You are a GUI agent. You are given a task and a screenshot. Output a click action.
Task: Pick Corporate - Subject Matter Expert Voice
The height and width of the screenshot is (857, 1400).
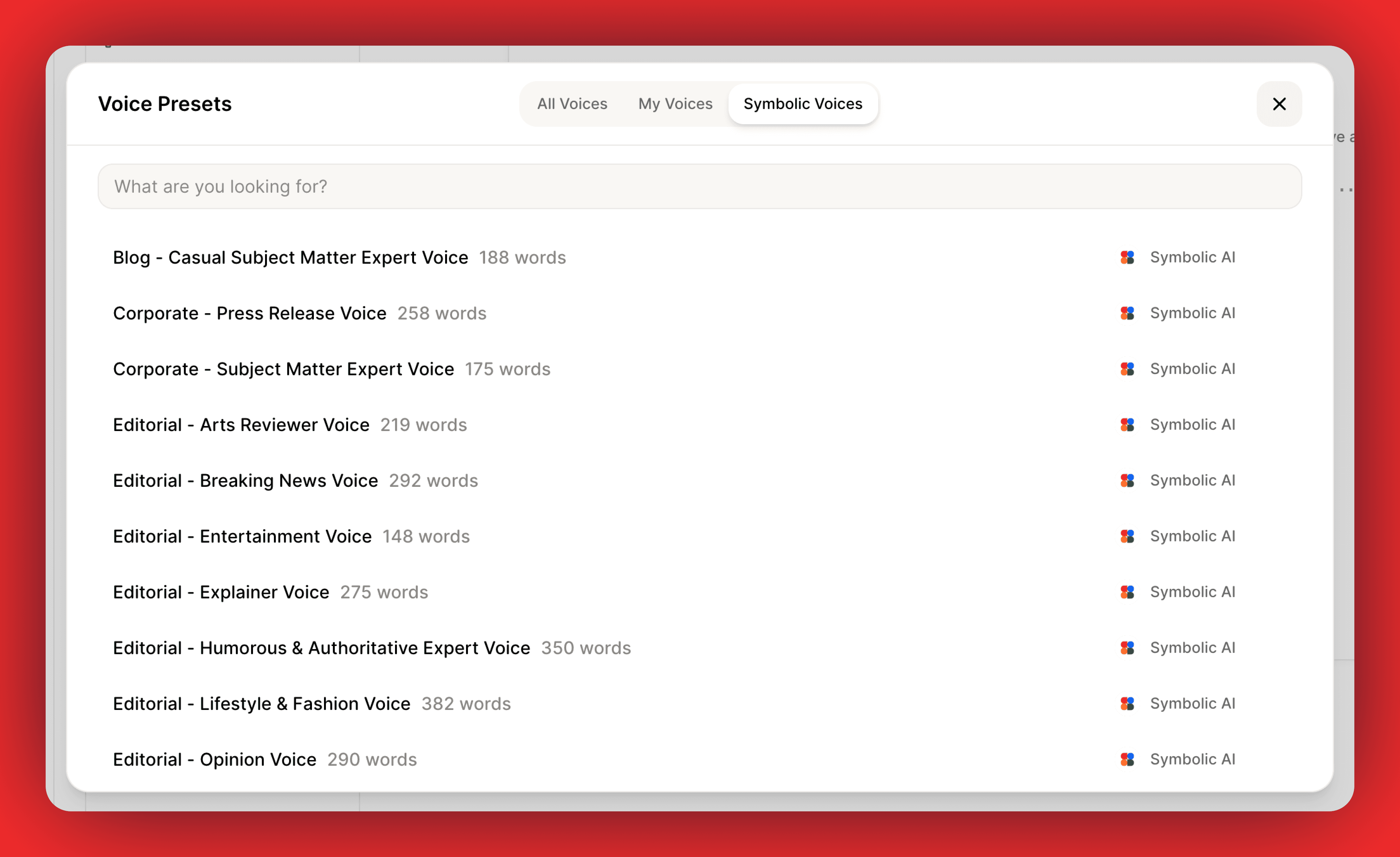point(283,369)
